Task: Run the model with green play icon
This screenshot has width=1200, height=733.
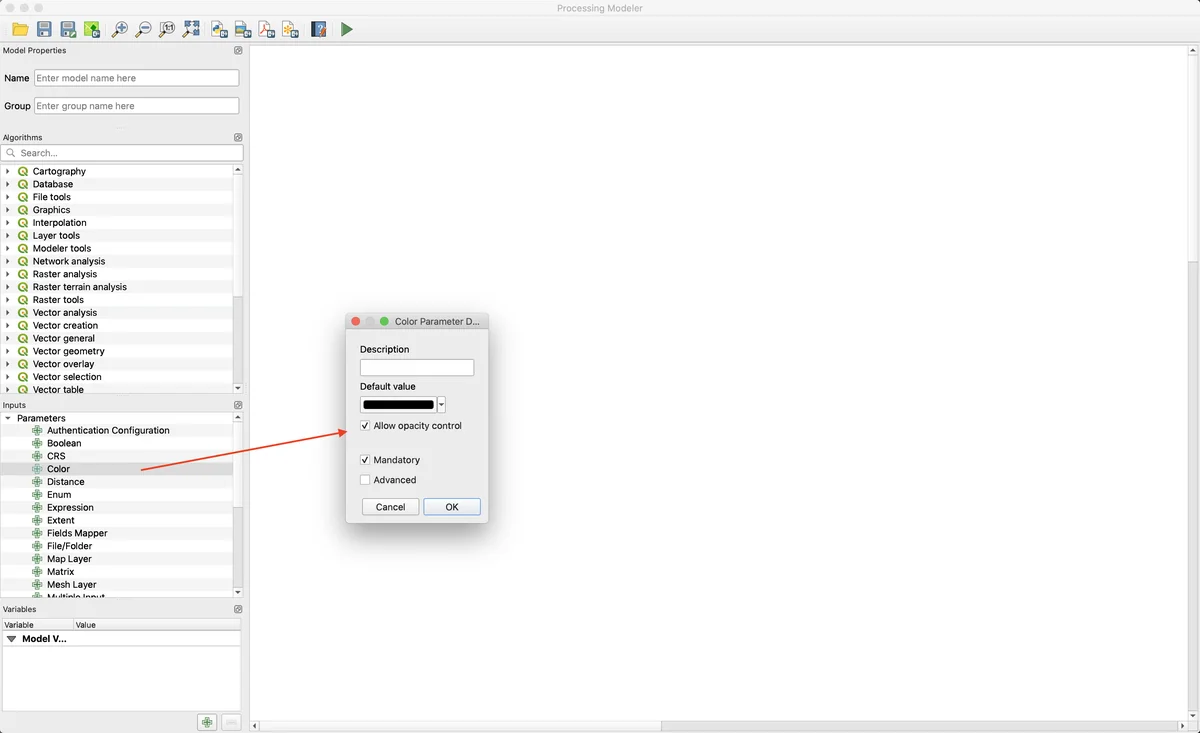Action: point(346,30)
